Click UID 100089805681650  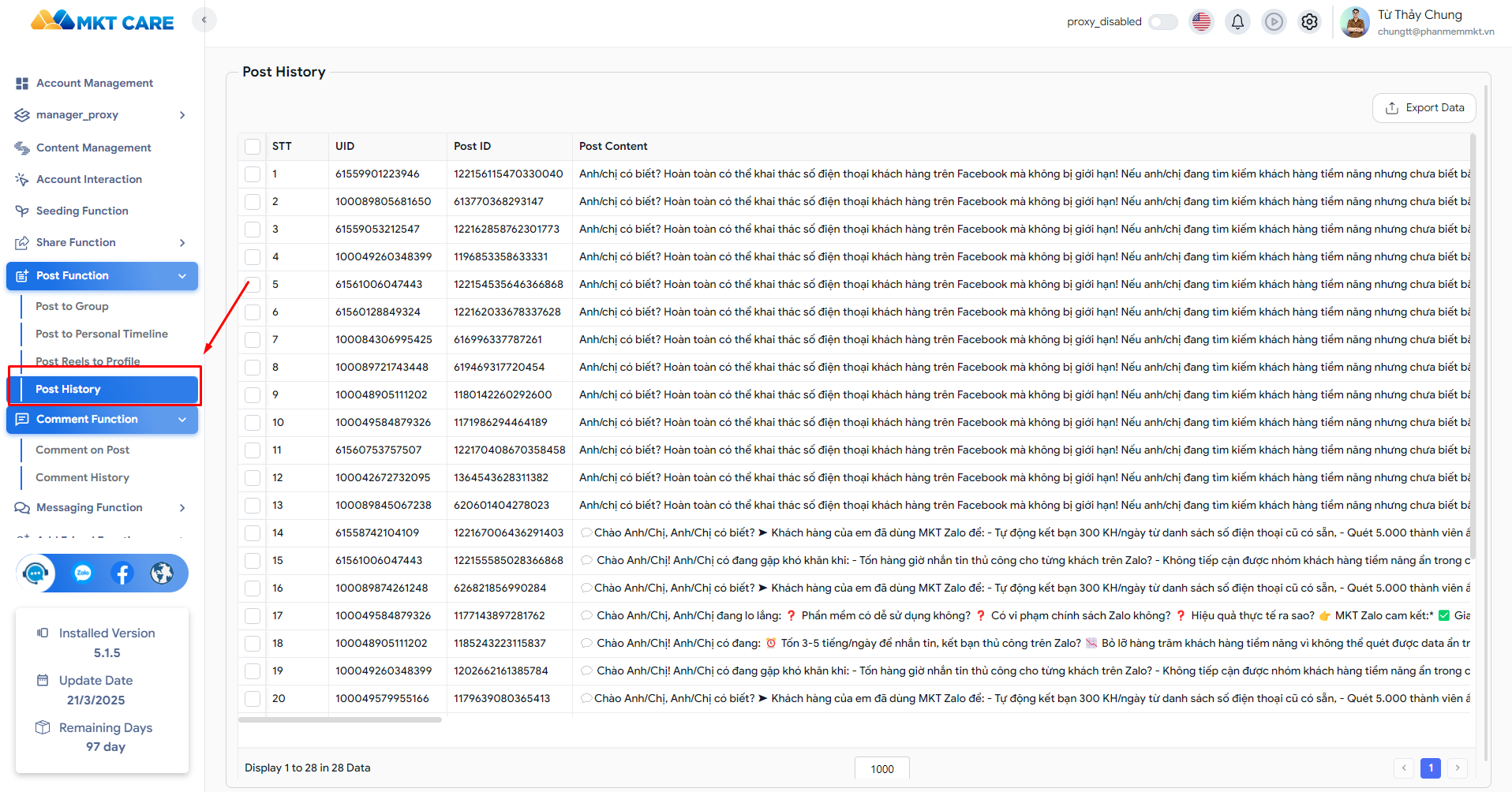coord(383,201)
